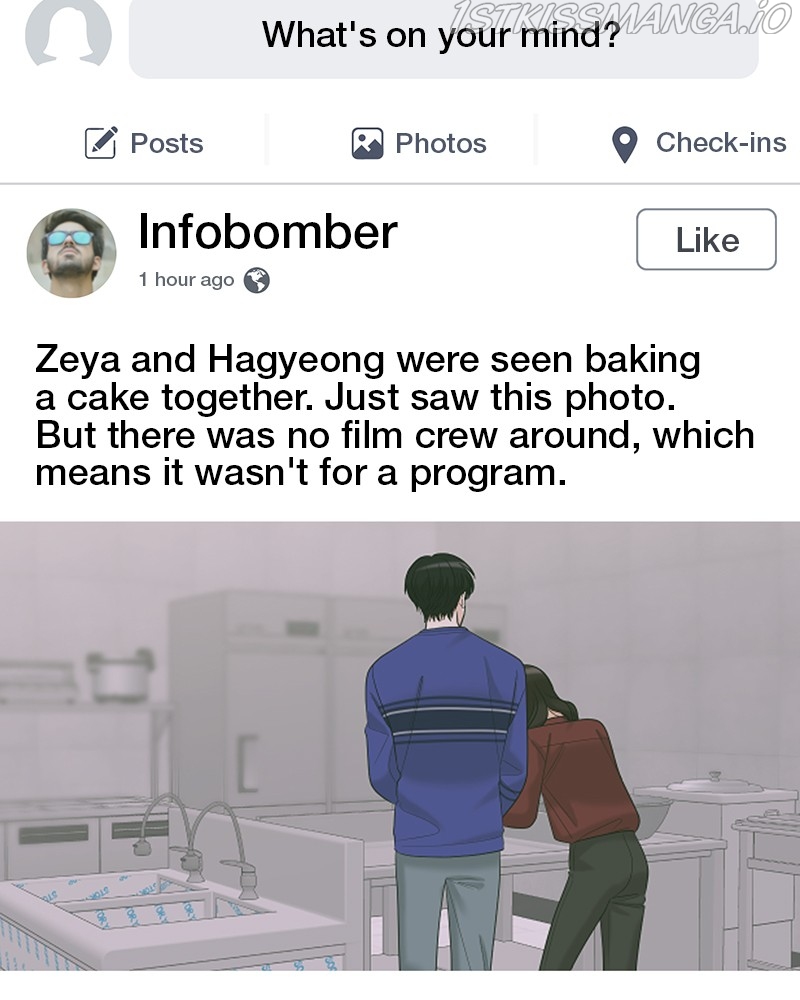The width and height of the screenshot is (800, 1000).
Task: Click the '1 hour ago' timestamp
Action: point(186,279)
